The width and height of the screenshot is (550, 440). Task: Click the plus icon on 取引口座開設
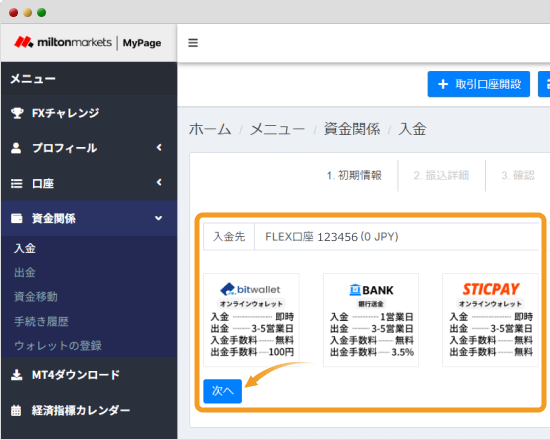(443, 84)
